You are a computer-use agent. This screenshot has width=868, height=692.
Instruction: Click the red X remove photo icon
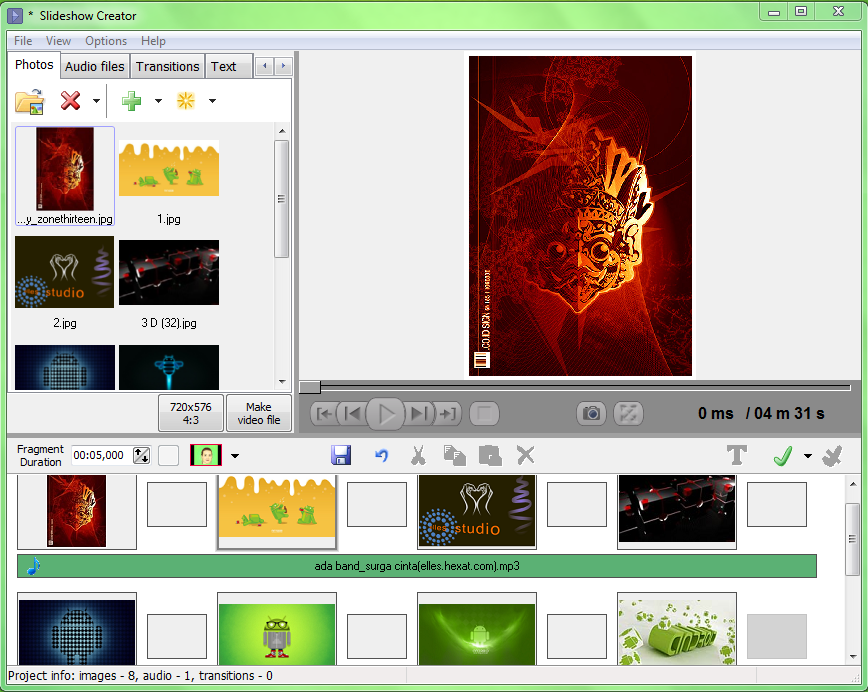tap(70, 101)
